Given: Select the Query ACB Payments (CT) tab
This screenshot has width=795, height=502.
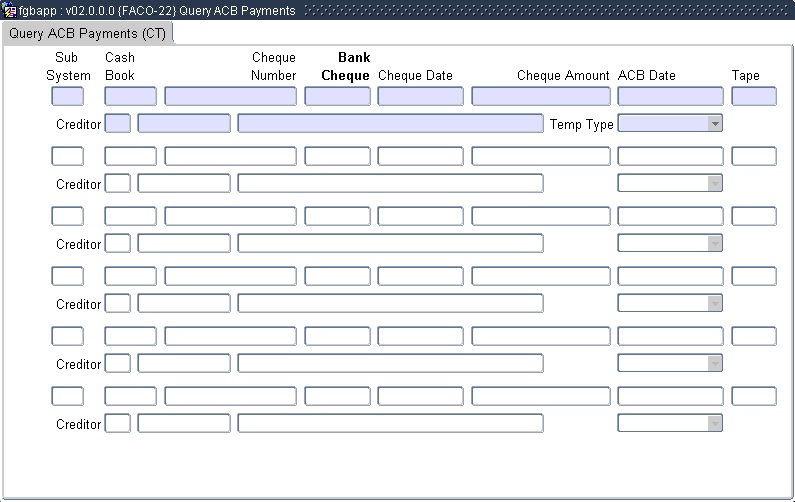Looking at the screenshot, I should coord(87,33).
